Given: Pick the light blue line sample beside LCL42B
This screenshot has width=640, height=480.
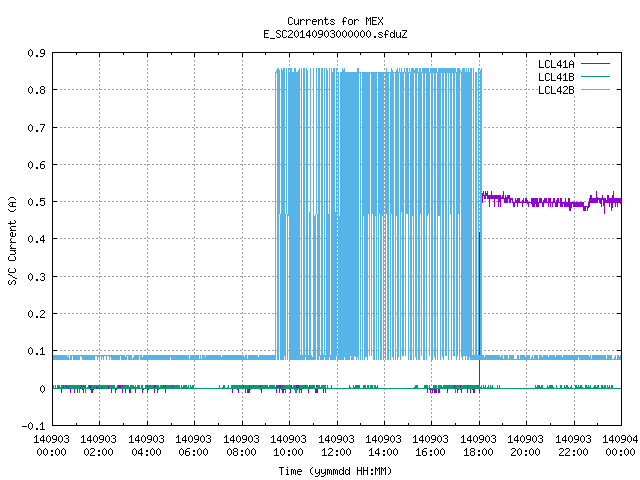Looking at the screenshot, I should (595, 89).
